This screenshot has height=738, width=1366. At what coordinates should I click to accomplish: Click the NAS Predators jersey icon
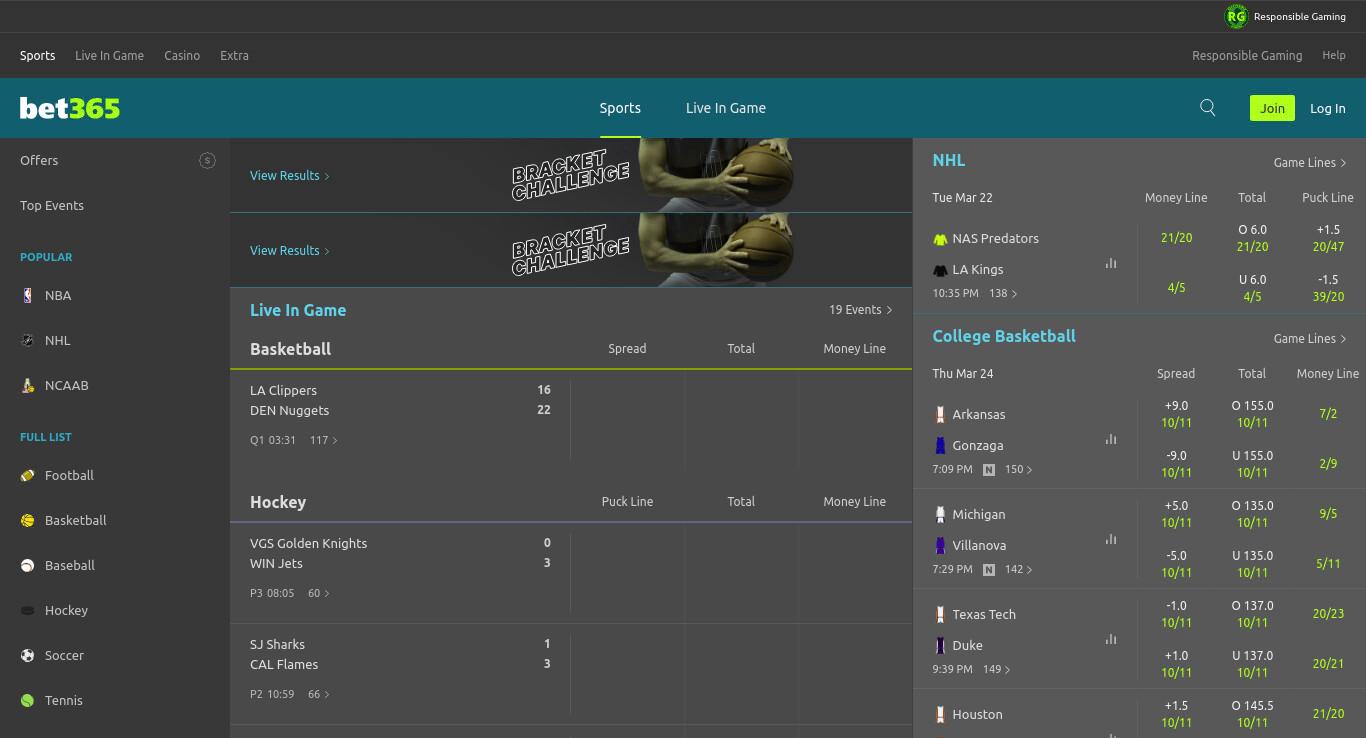point(940,239)
